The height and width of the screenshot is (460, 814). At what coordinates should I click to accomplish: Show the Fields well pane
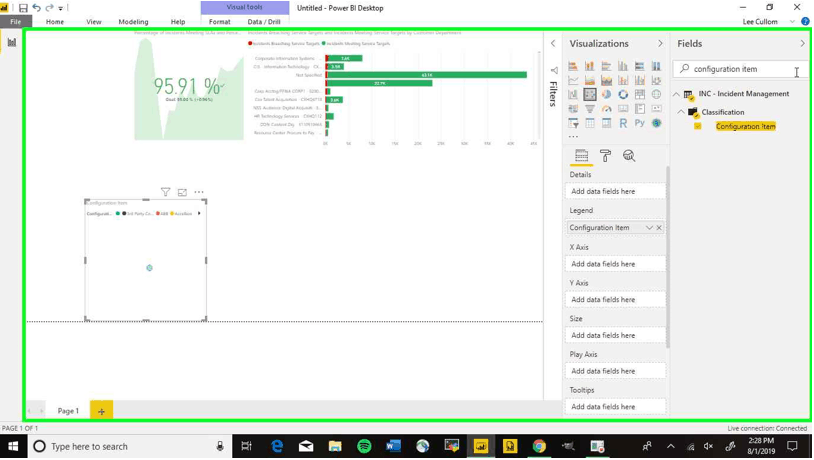(x=581, y=156)
